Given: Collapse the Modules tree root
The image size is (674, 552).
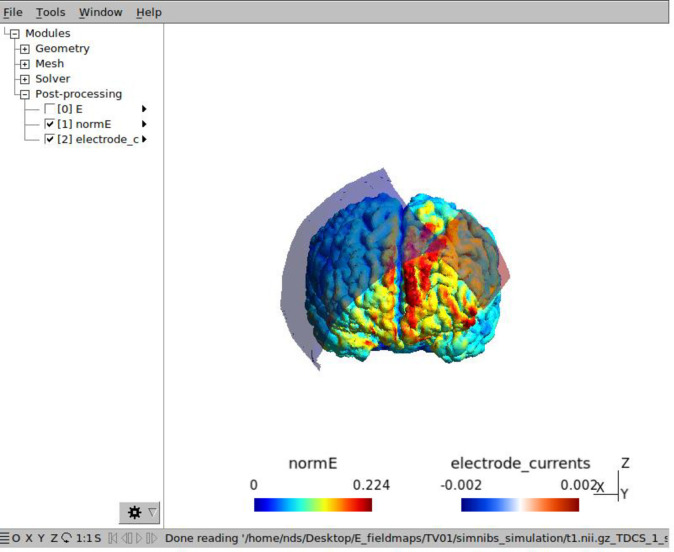Looking at the screenshot, I should pos(15,34).
